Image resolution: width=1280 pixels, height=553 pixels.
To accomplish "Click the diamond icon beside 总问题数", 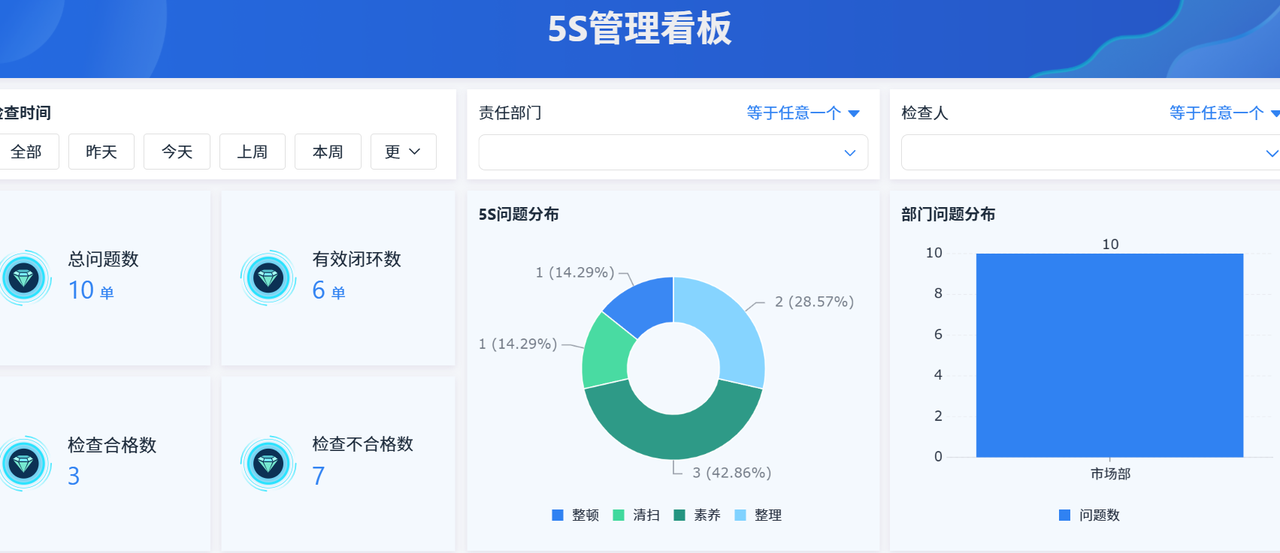I will tap(23, 277).
